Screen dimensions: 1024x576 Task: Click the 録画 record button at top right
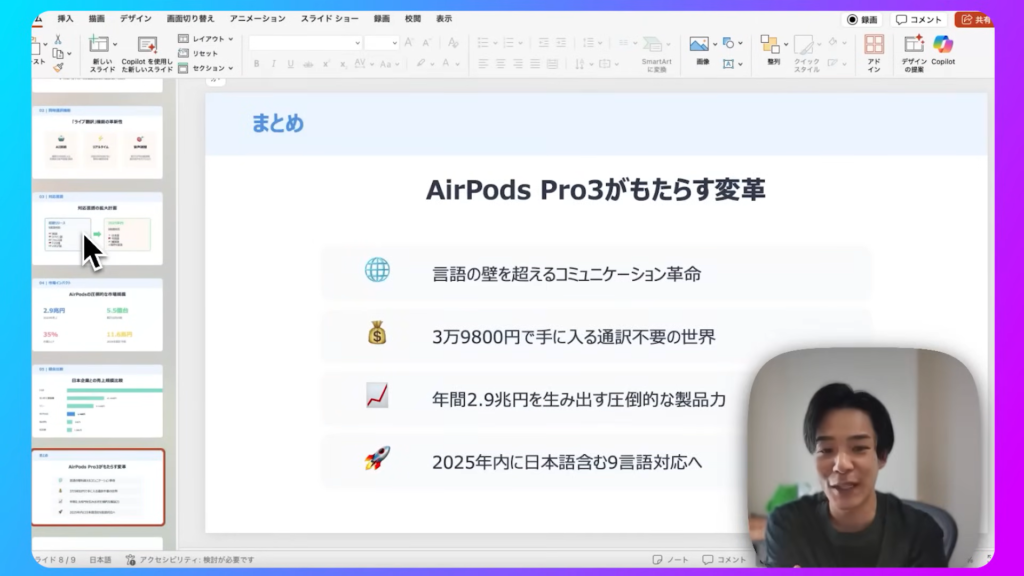862,20
